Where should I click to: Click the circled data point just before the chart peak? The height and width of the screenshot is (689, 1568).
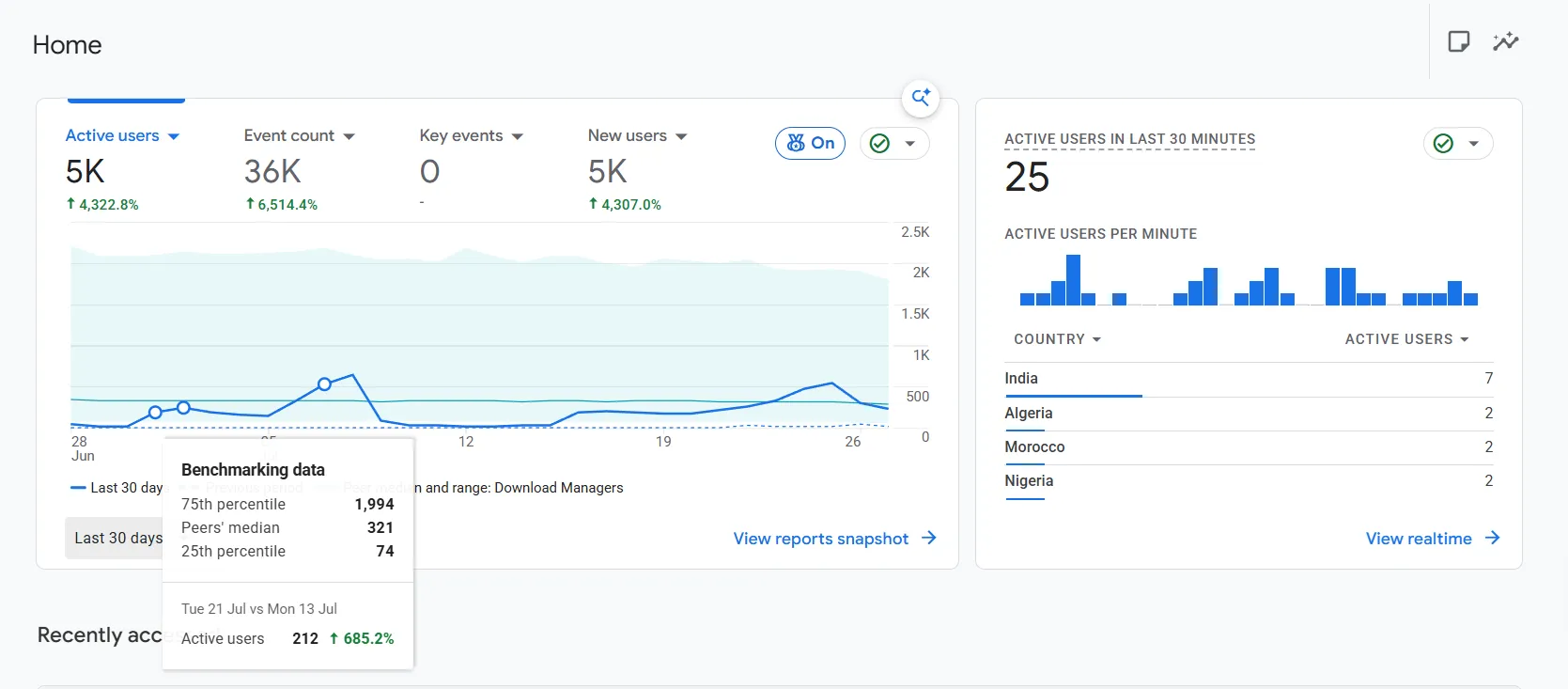pos(324,384)
